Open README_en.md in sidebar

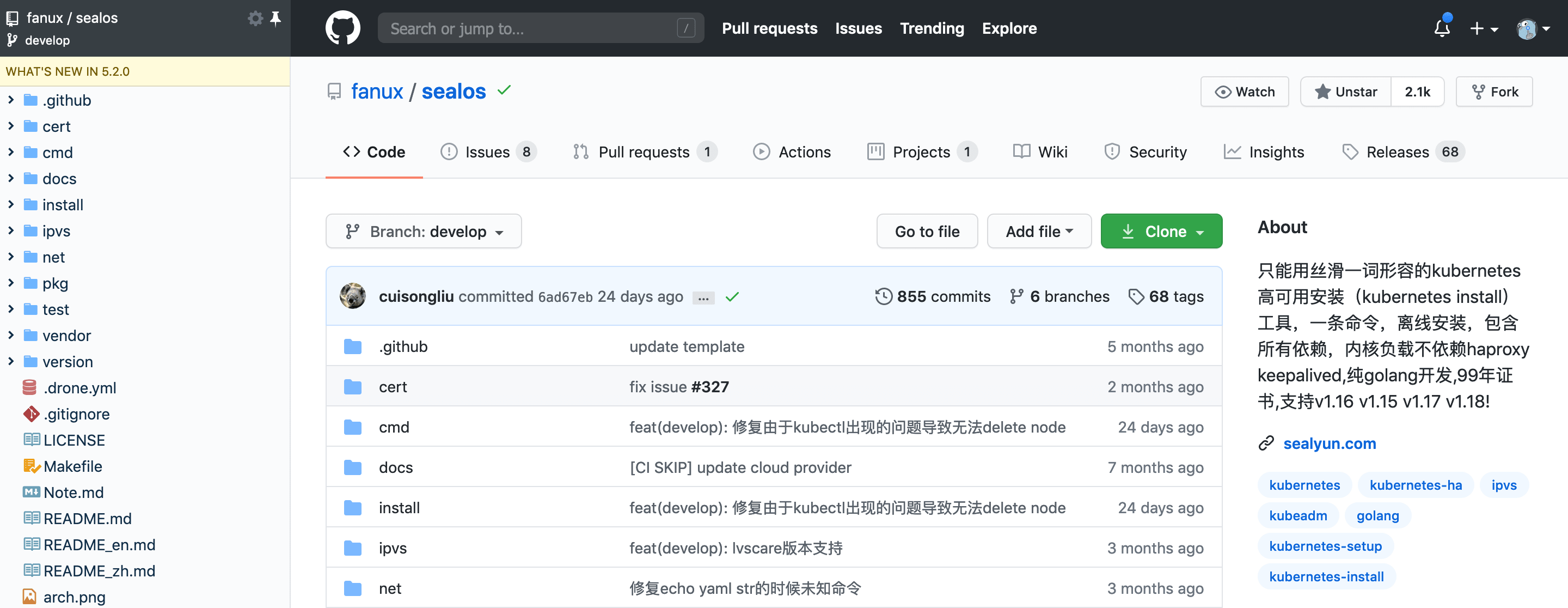tap(99, 544)
